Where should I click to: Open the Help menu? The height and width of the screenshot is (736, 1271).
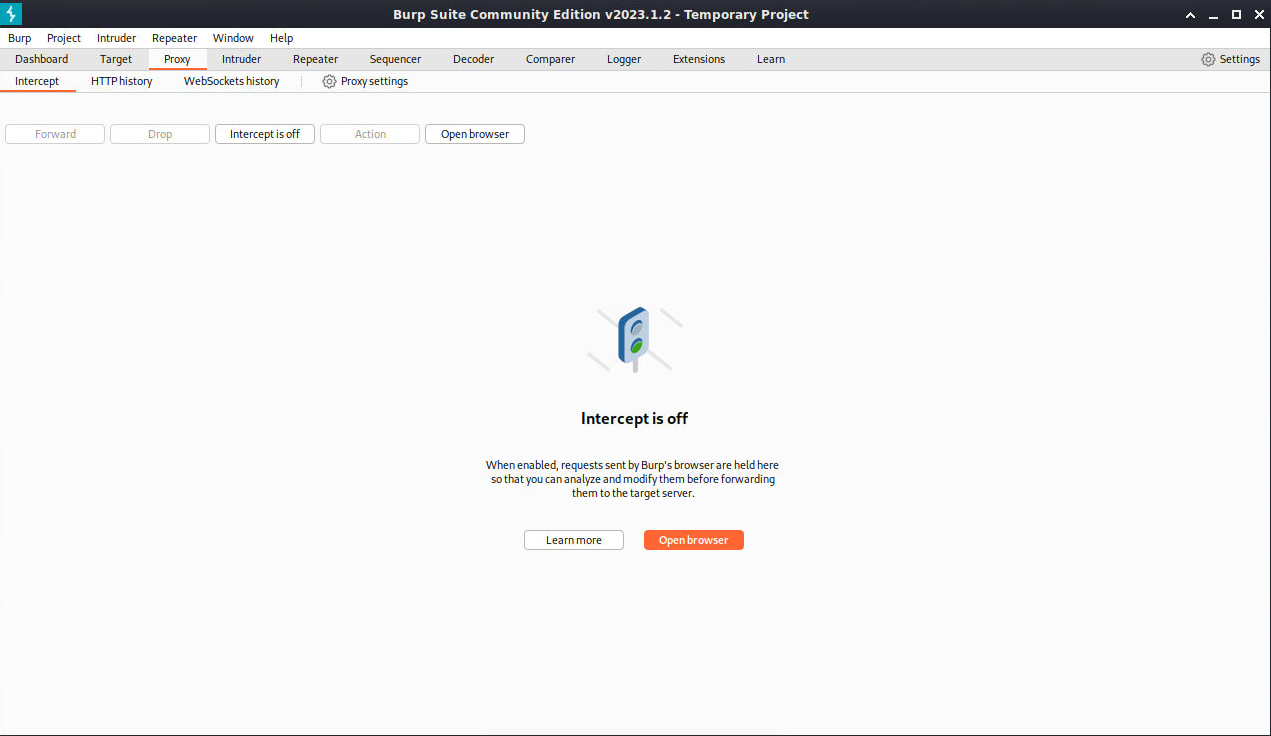(281, 38)
